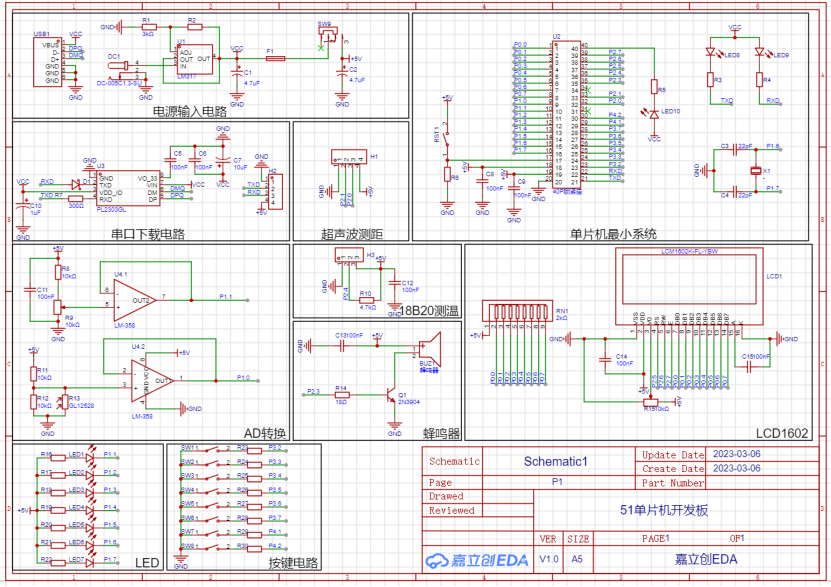831x587 pixels.
Task: Select the 2N3904 transistor Q1
Action: coord(391,393)
